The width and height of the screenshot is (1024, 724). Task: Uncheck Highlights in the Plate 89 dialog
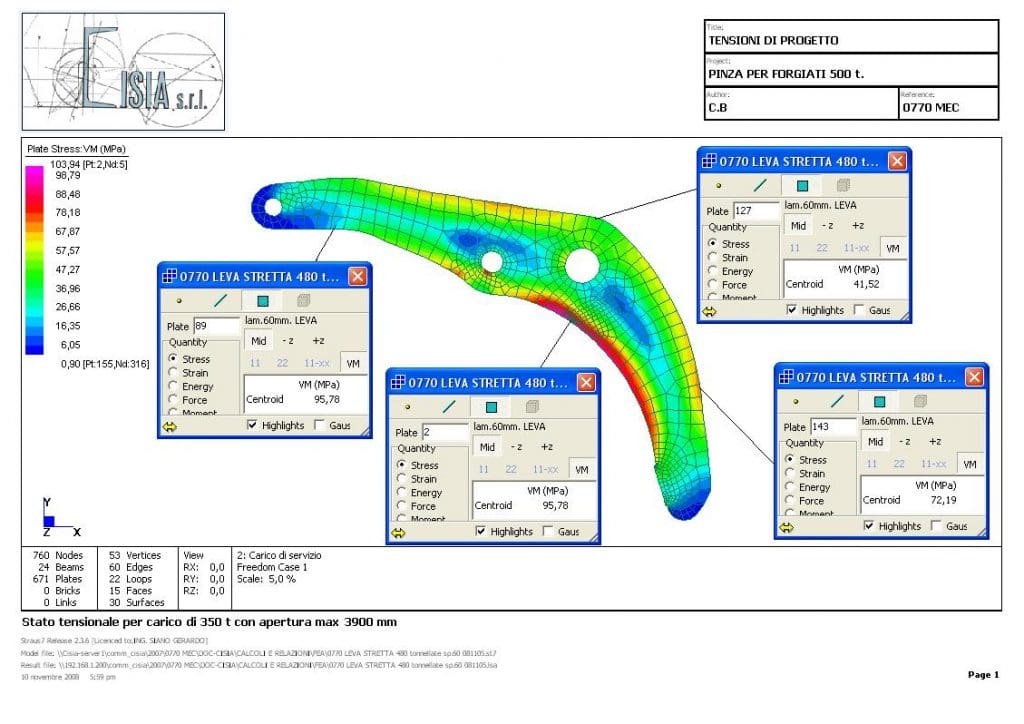click(253, 426)
